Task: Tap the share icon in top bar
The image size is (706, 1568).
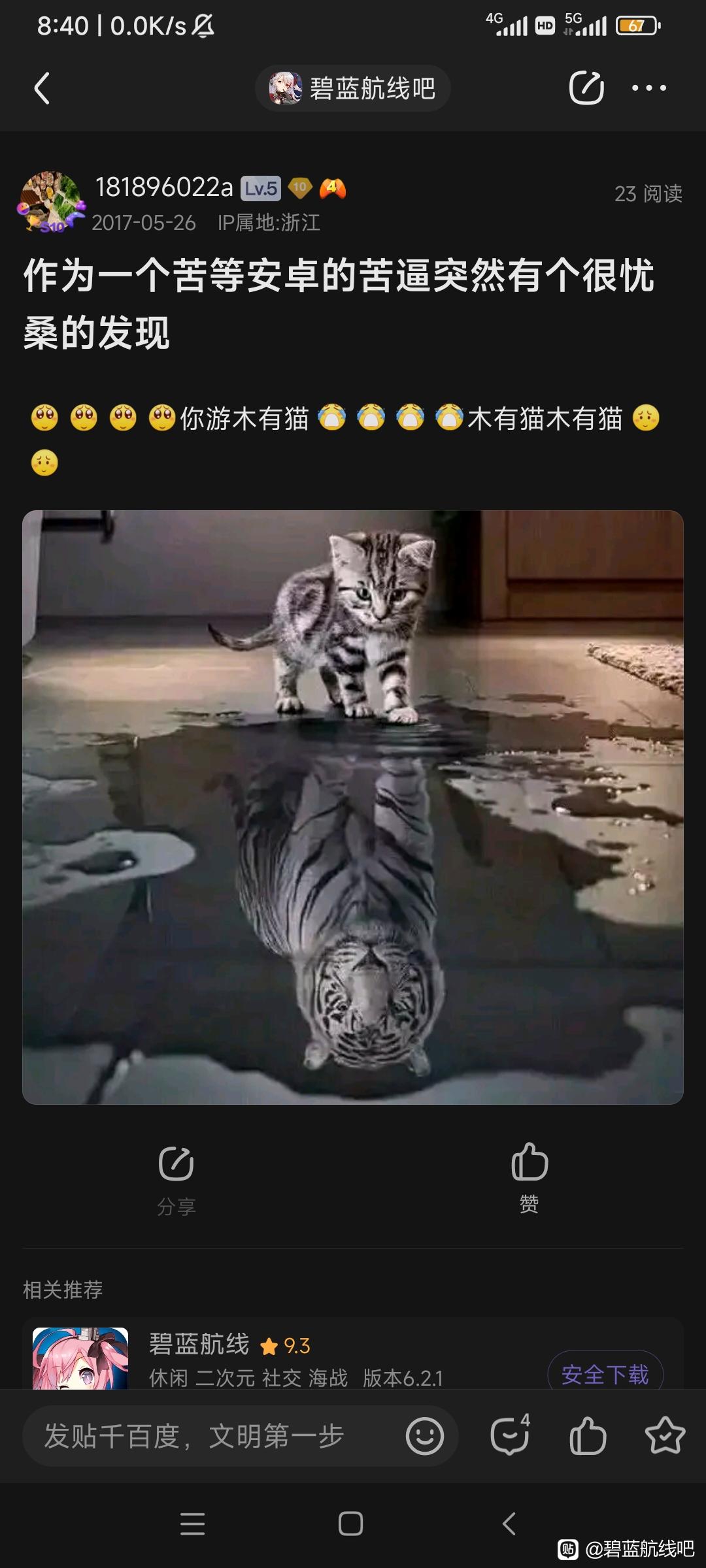Action: 586,88
